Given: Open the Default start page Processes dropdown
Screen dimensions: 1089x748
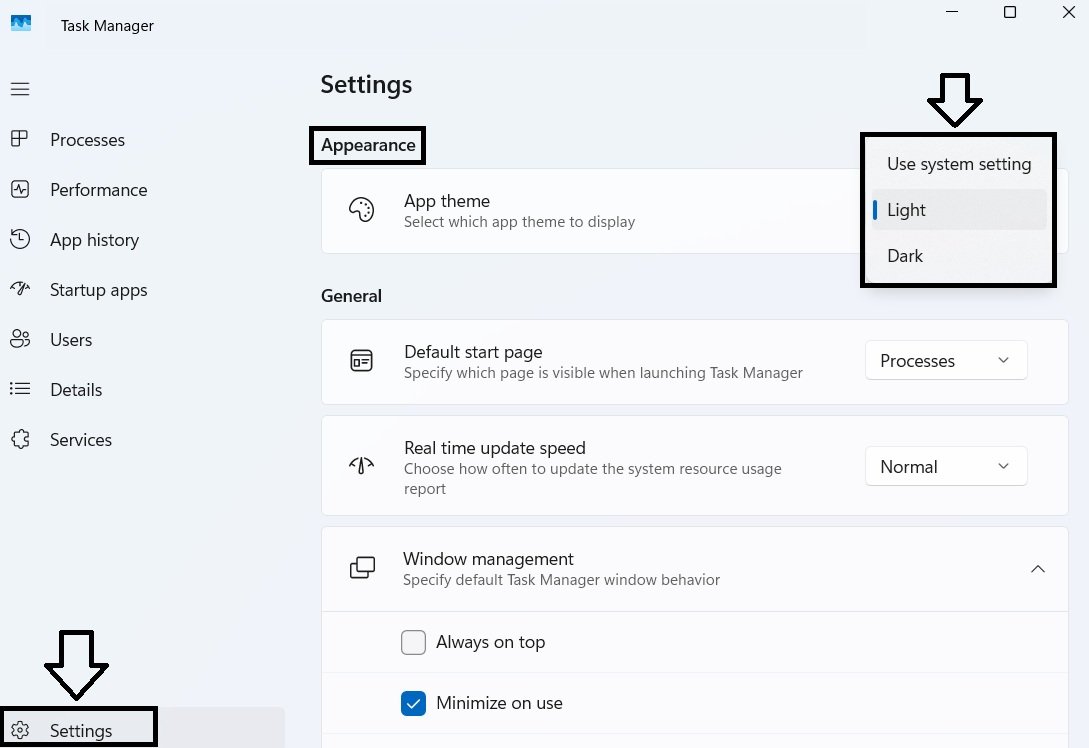Looking at the screenshot, I should point(946,360).
